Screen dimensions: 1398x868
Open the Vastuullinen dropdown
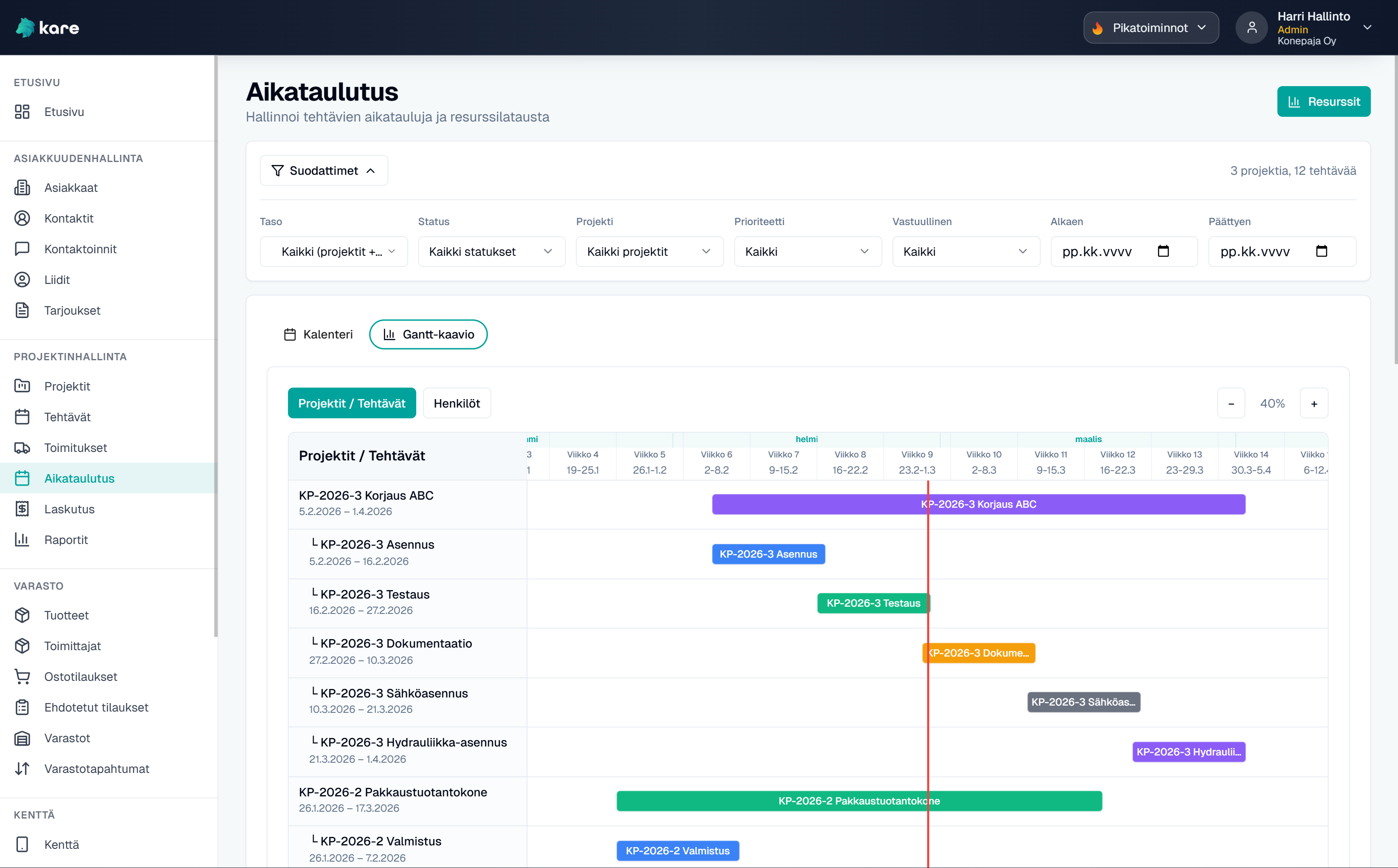coord(966,252)
